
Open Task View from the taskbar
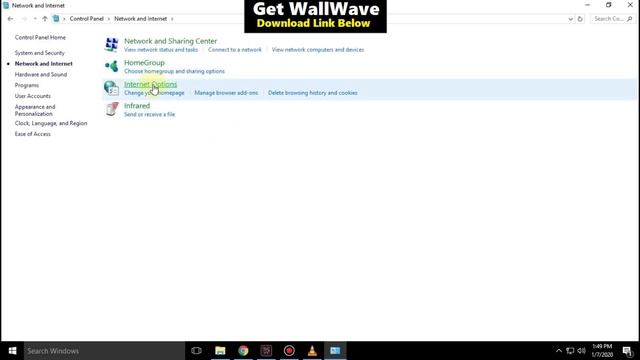pos(196,351)
